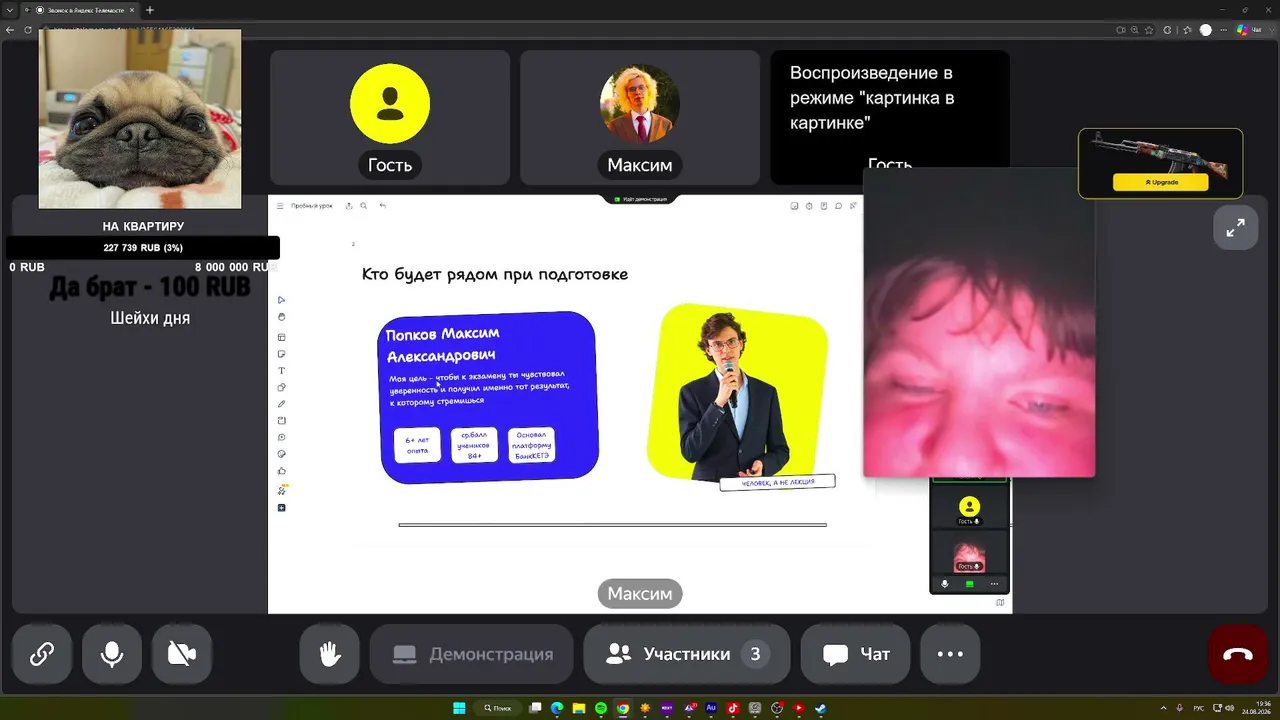Viewport: 1280px width, 720px height.
Task: Expand the tab search dropdown arrow in Chrome
Action: (12, 10)
